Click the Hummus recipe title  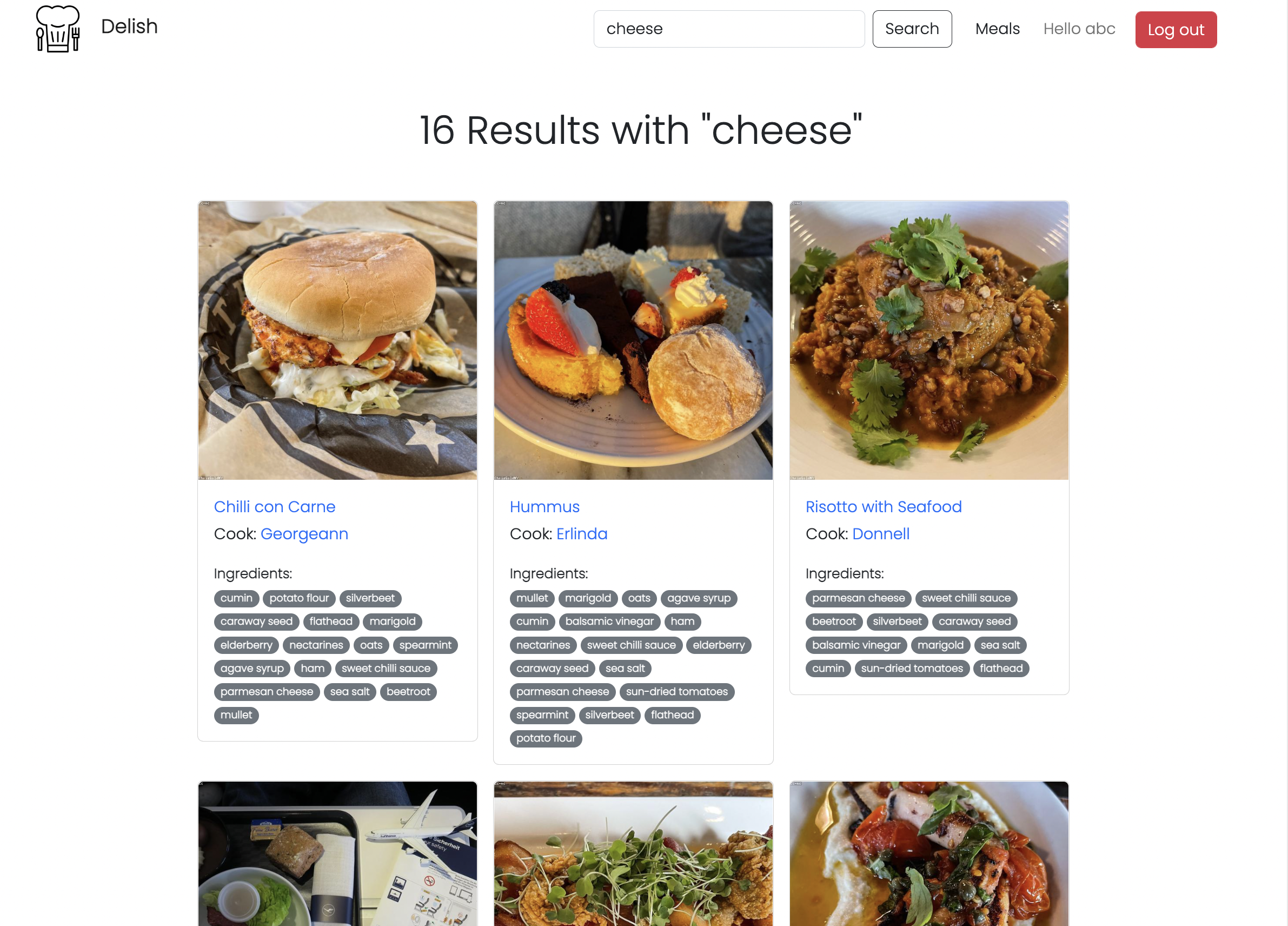[545, 507]
